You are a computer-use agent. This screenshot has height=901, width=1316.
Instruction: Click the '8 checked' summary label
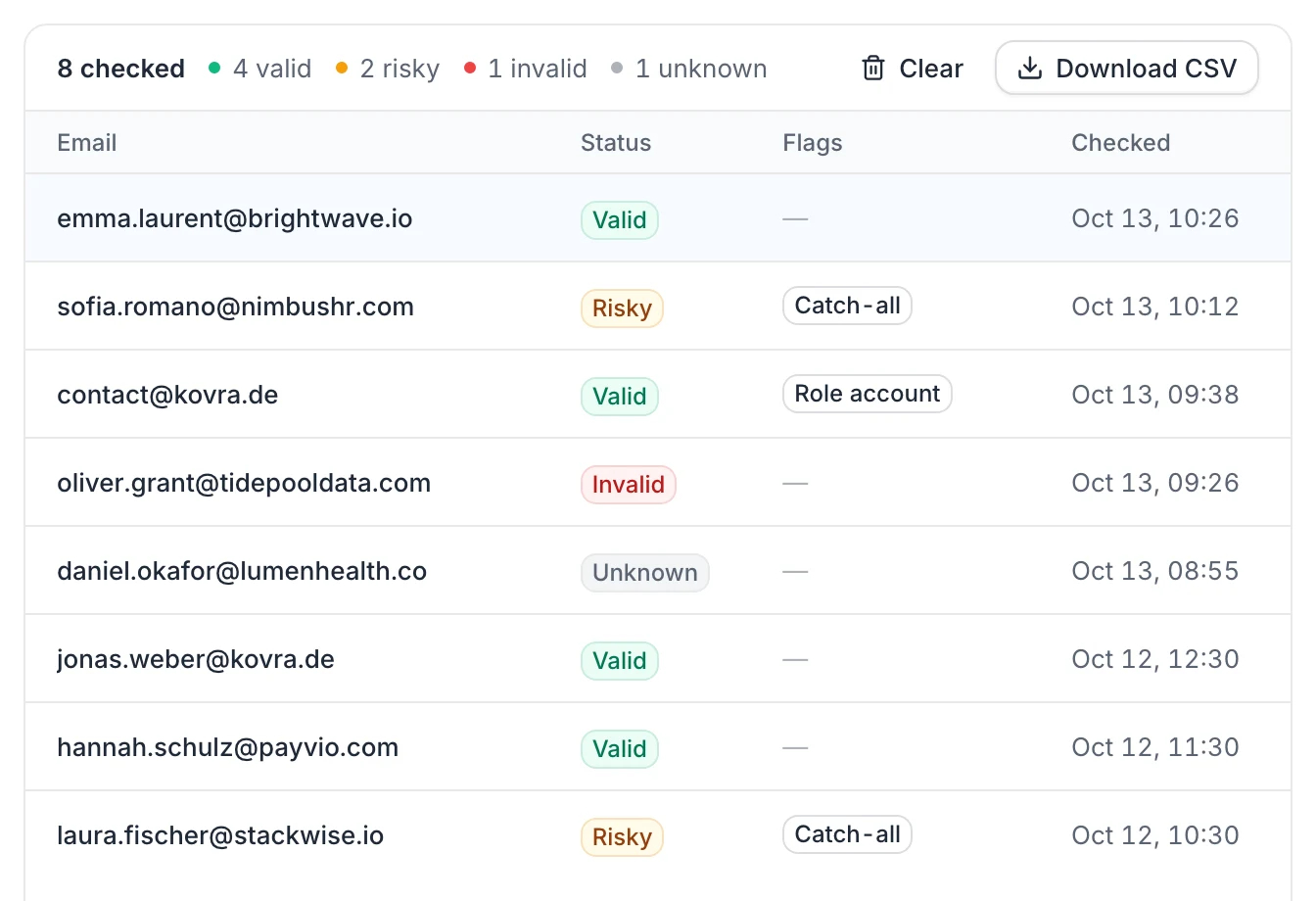[x=121, y=69]
